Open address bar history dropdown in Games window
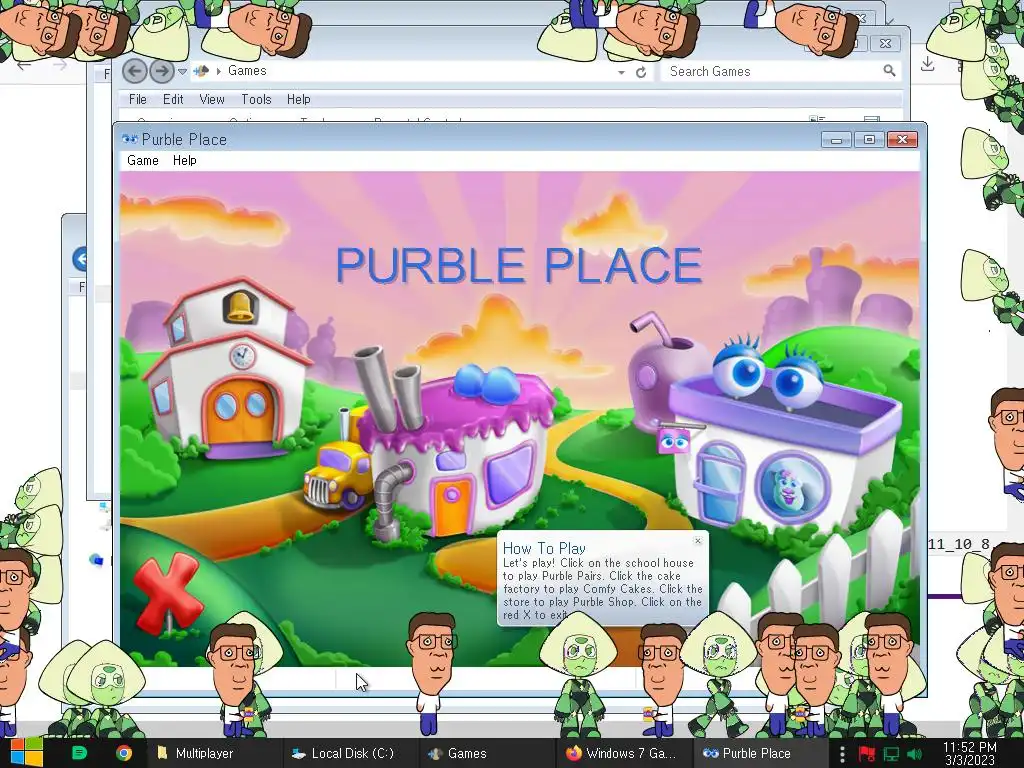This screenshot has height=768, width=1024. [x=621, y=72]
